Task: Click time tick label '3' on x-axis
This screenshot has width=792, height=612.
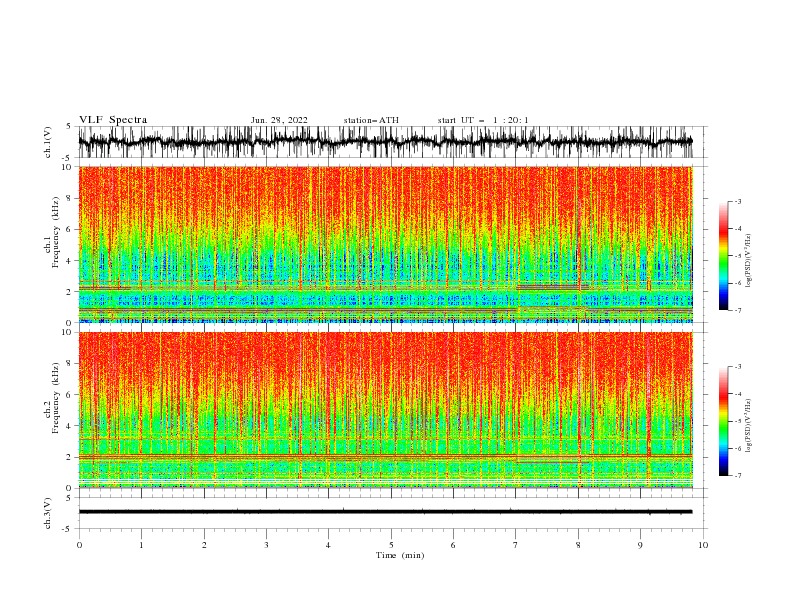Action: (266, 545)
